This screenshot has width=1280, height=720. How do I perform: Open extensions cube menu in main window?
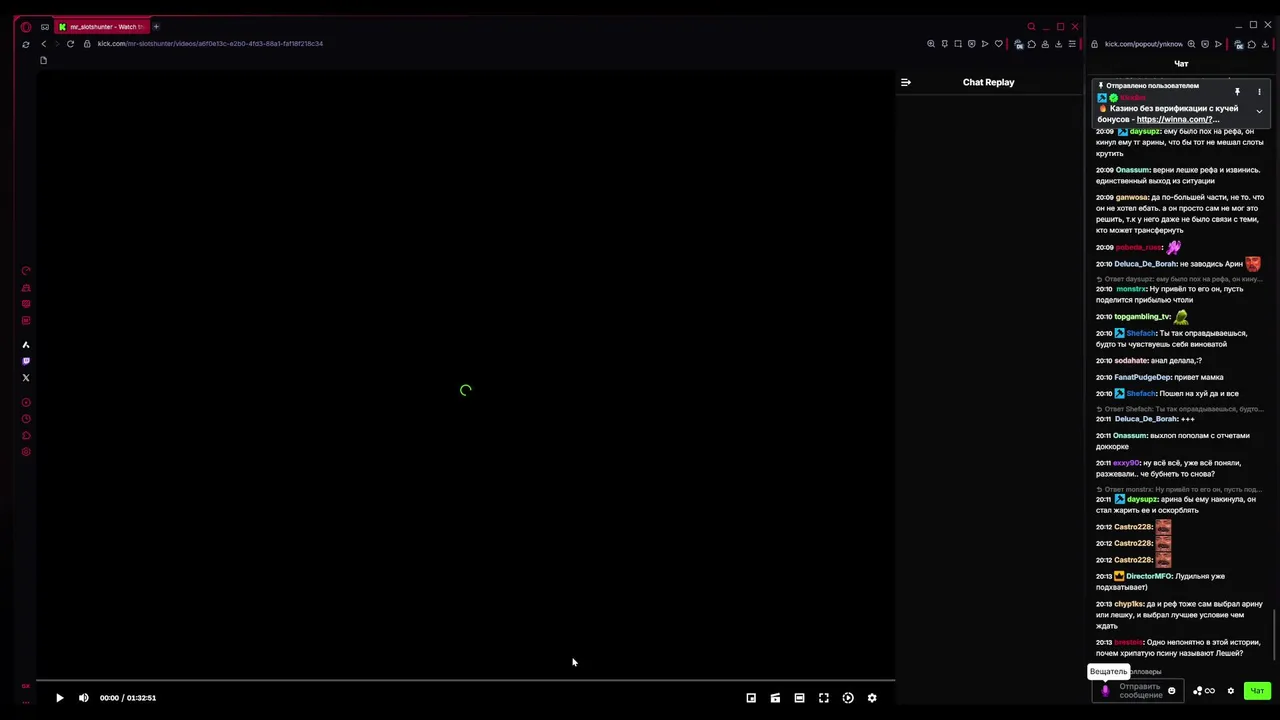click(1032, 44)
